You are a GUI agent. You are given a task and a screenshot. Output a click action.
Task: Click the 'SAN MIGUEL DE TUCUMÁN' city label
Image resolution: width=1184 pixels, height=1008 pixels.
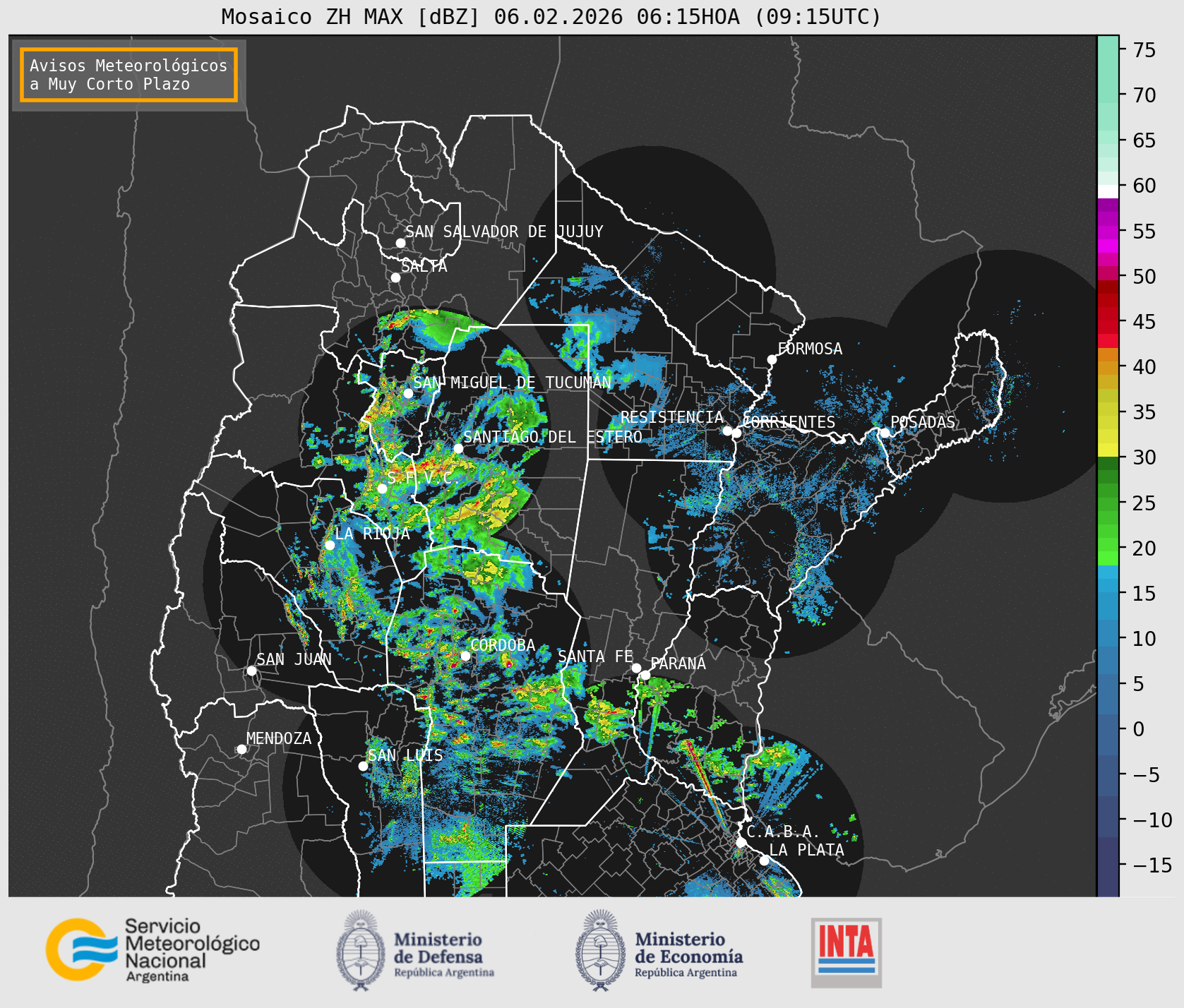(512, 383)
